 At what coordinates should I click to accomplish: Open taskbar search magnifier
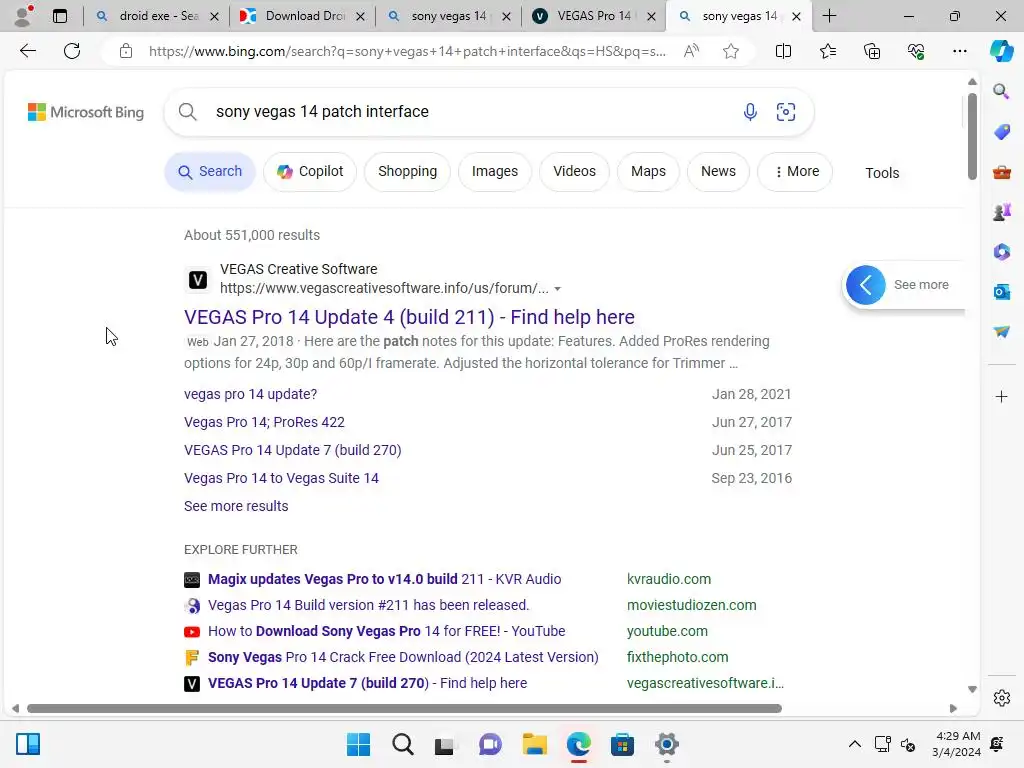pos(402,744)
